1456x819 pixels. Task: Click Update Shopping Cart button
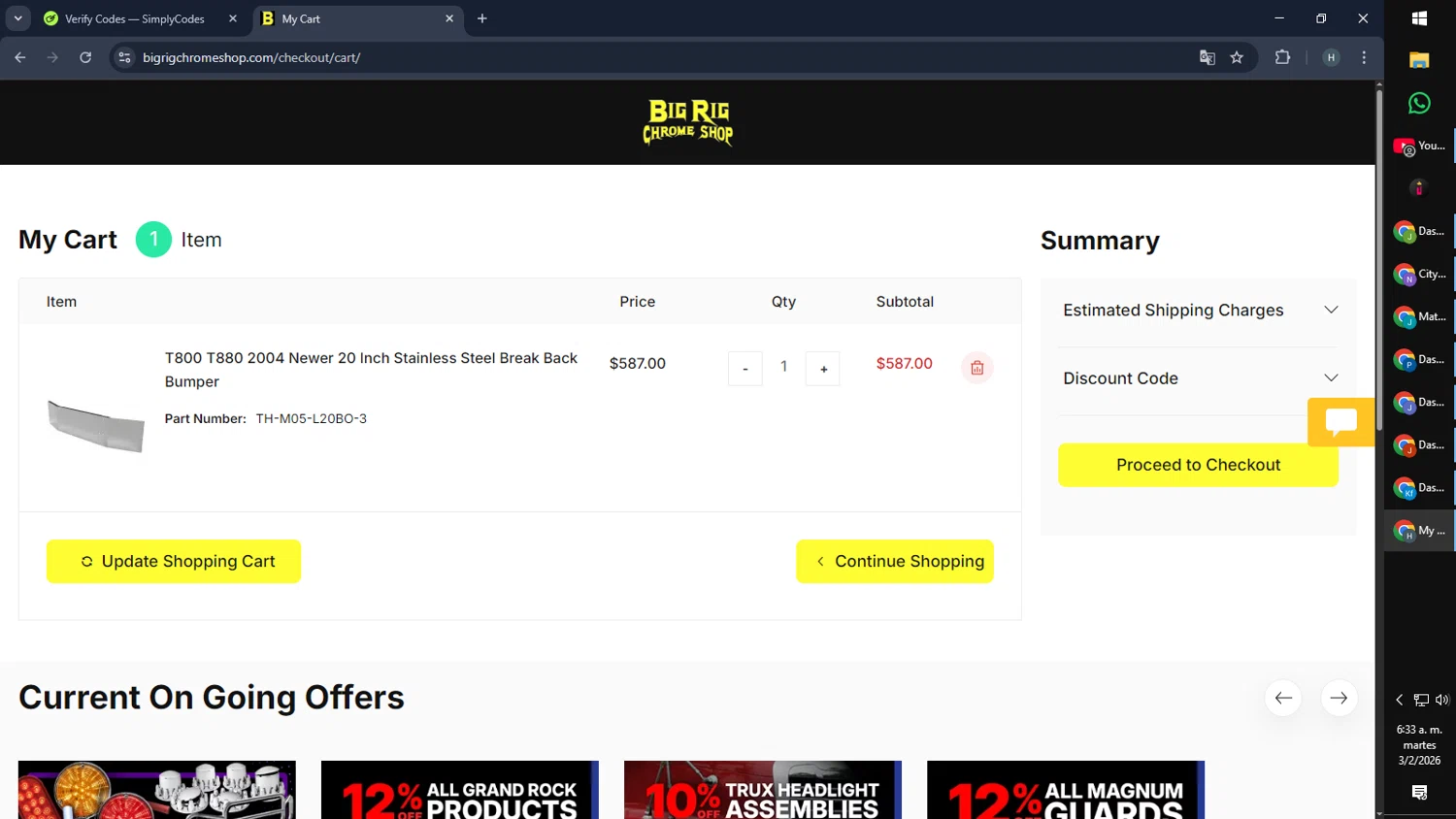click(174, 562)
